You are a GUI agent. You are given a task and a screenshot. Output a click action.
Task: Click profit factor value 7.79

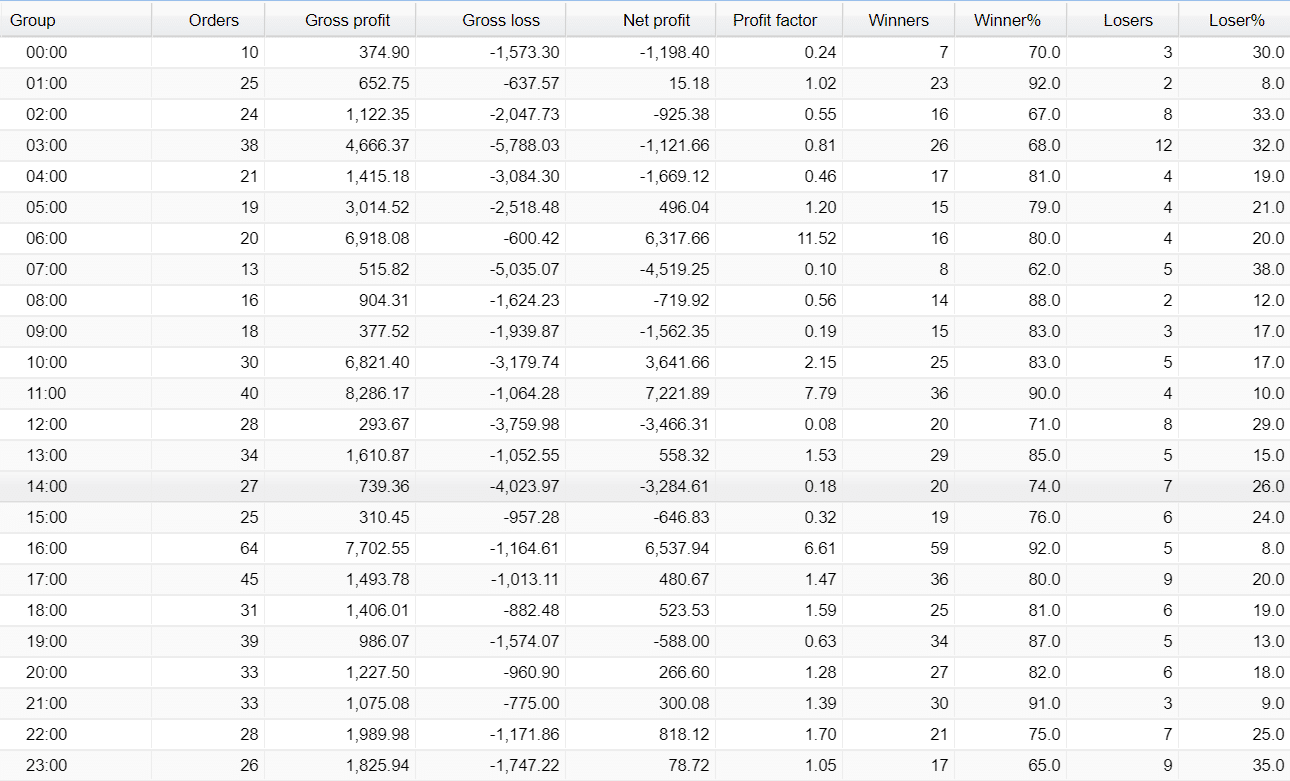pyautogui.click(x=821, y=394)
